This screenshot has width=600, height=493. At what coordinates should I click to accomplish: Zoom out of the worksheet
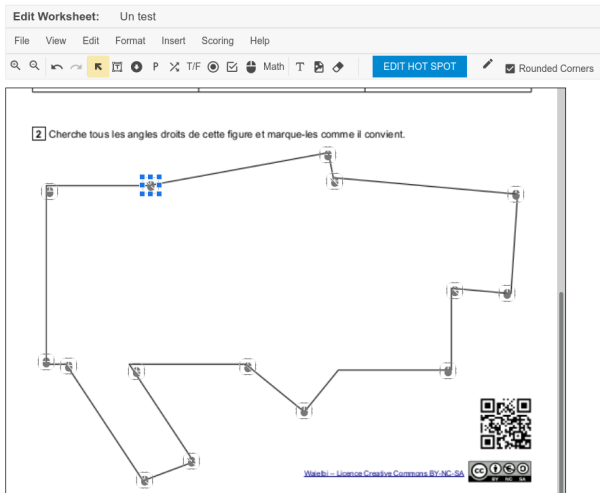[x=34, y=66]
